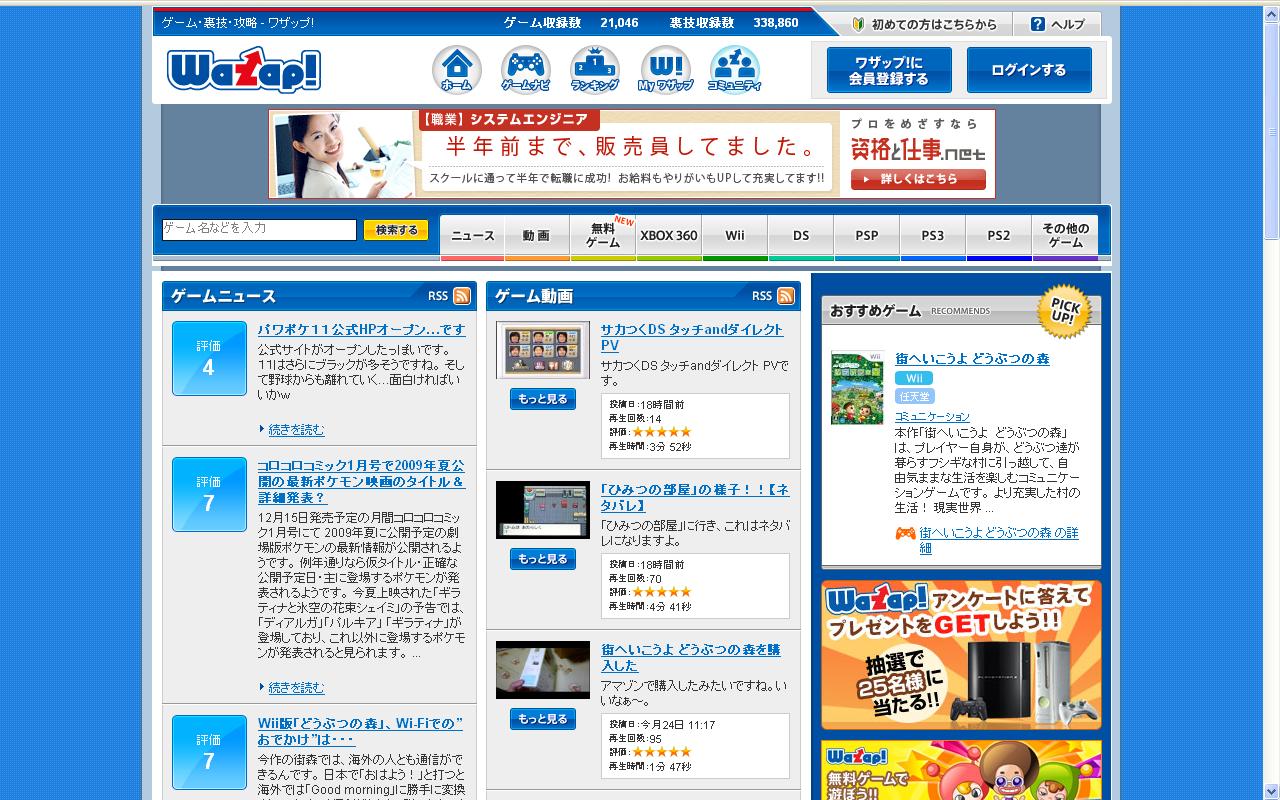Click the rating 7 badge for コロコロコミック article
The image size is (1280, 800).
pos(209,494)
